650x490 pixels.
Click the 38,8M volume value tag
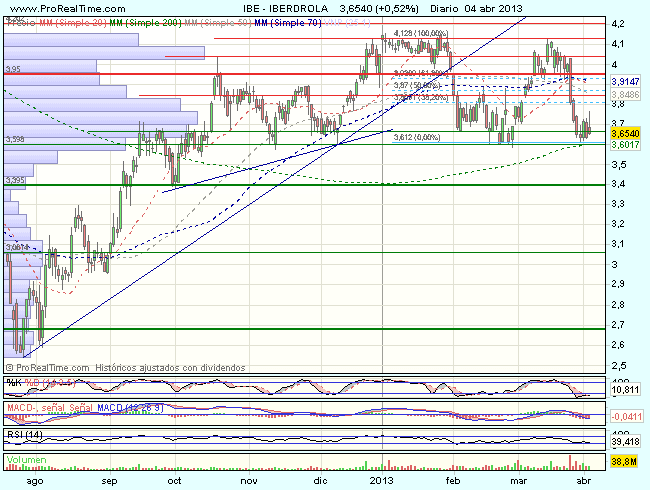[622, 462]
